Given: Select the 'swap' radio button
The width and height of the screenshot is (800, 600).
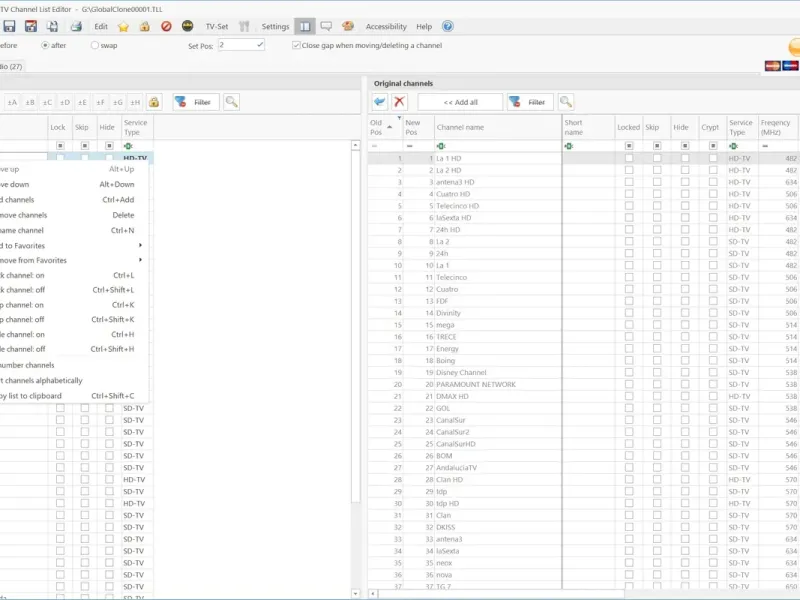Looking at the screenshot, I should pyautogui.click(x=94, y=45).
